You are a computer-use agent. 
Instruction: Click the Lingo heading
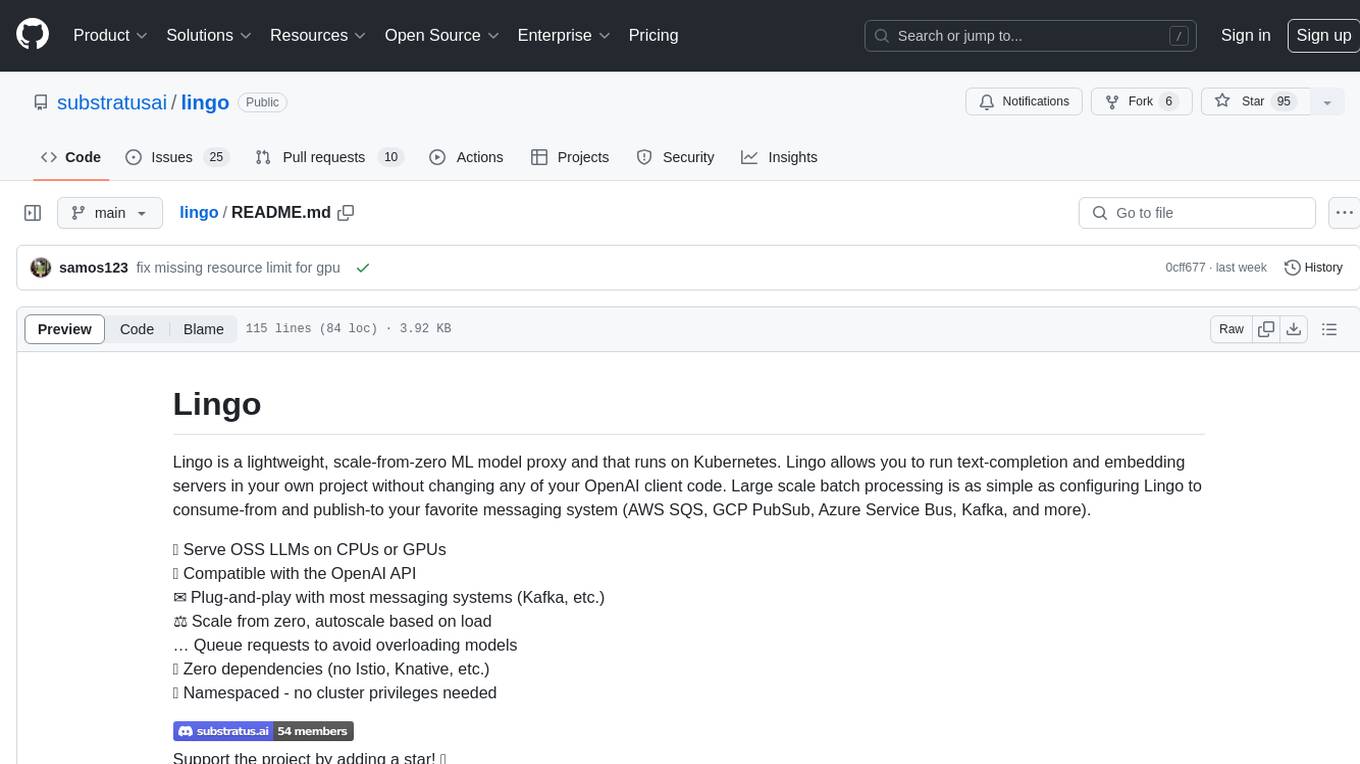[217, 404]
